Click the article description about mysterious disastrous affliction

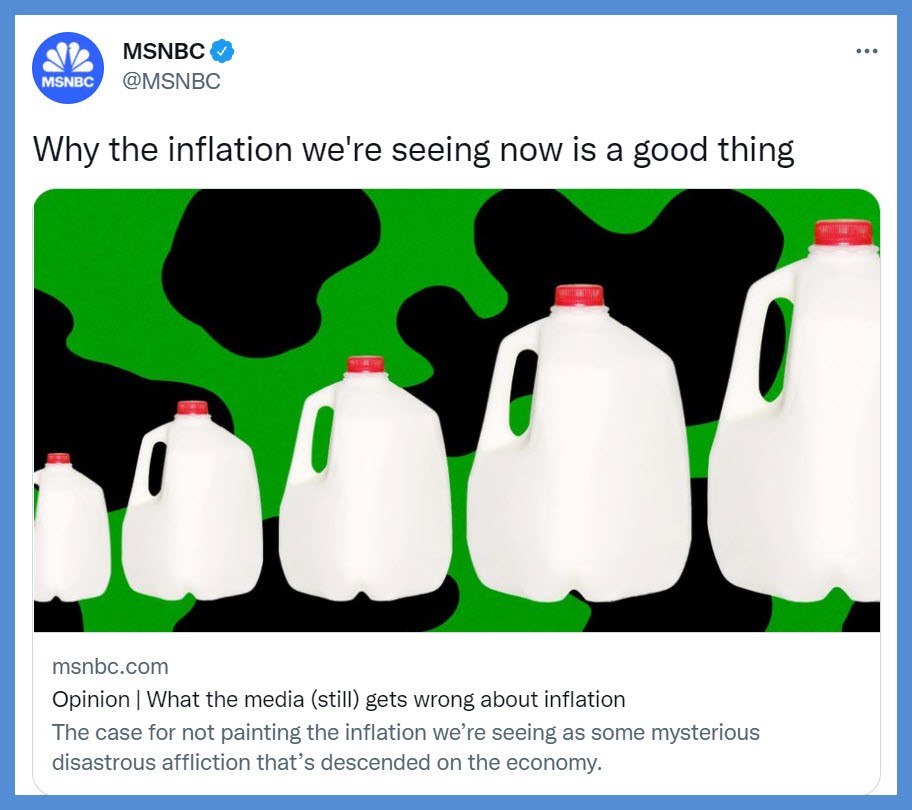click(405, 747)
